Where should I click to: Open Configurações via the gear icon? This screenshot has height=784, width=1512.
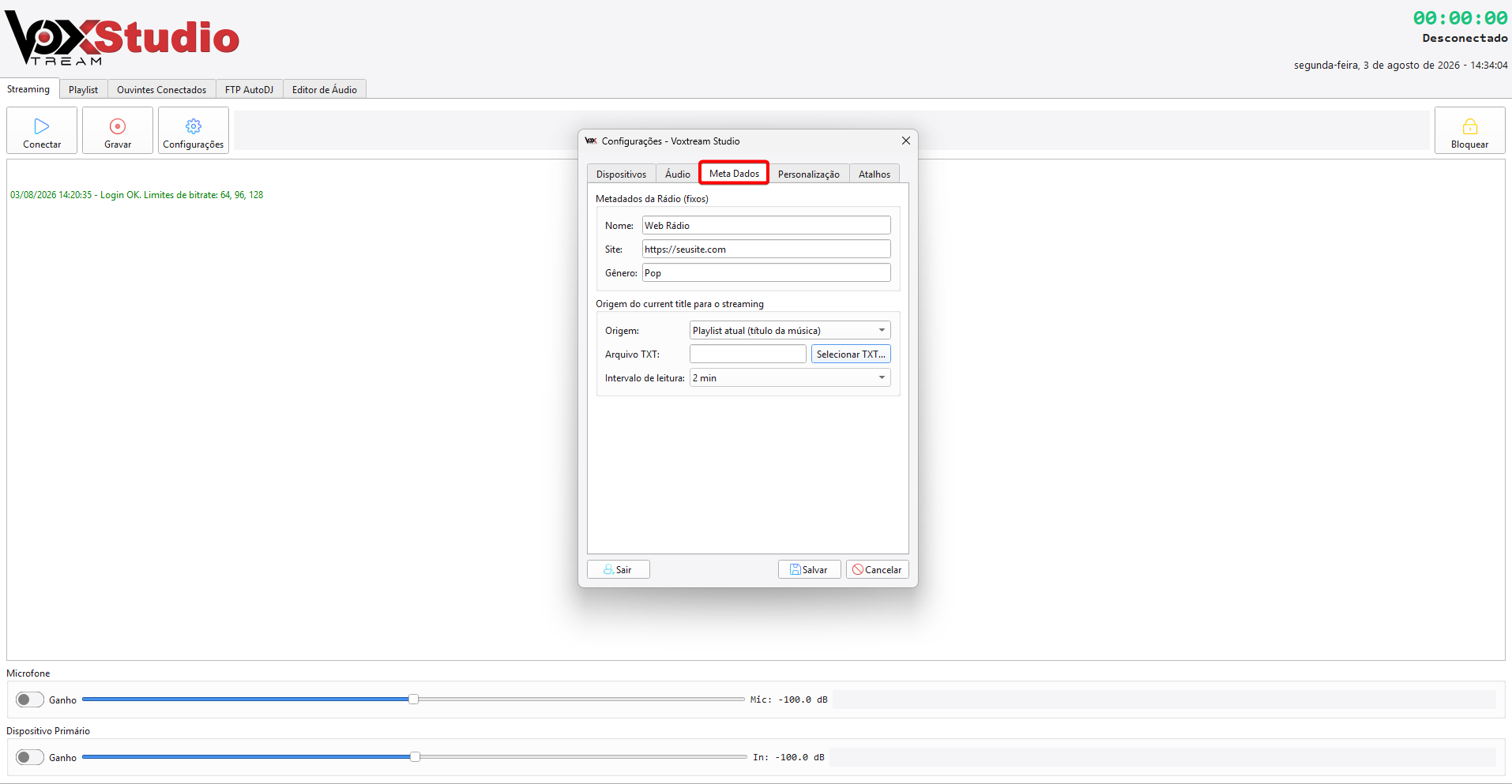[194, 126]
